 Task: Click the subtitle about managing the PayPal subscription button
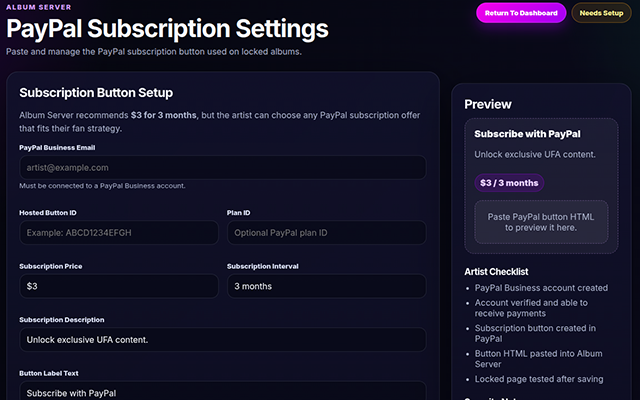click(x=154, y=52)
